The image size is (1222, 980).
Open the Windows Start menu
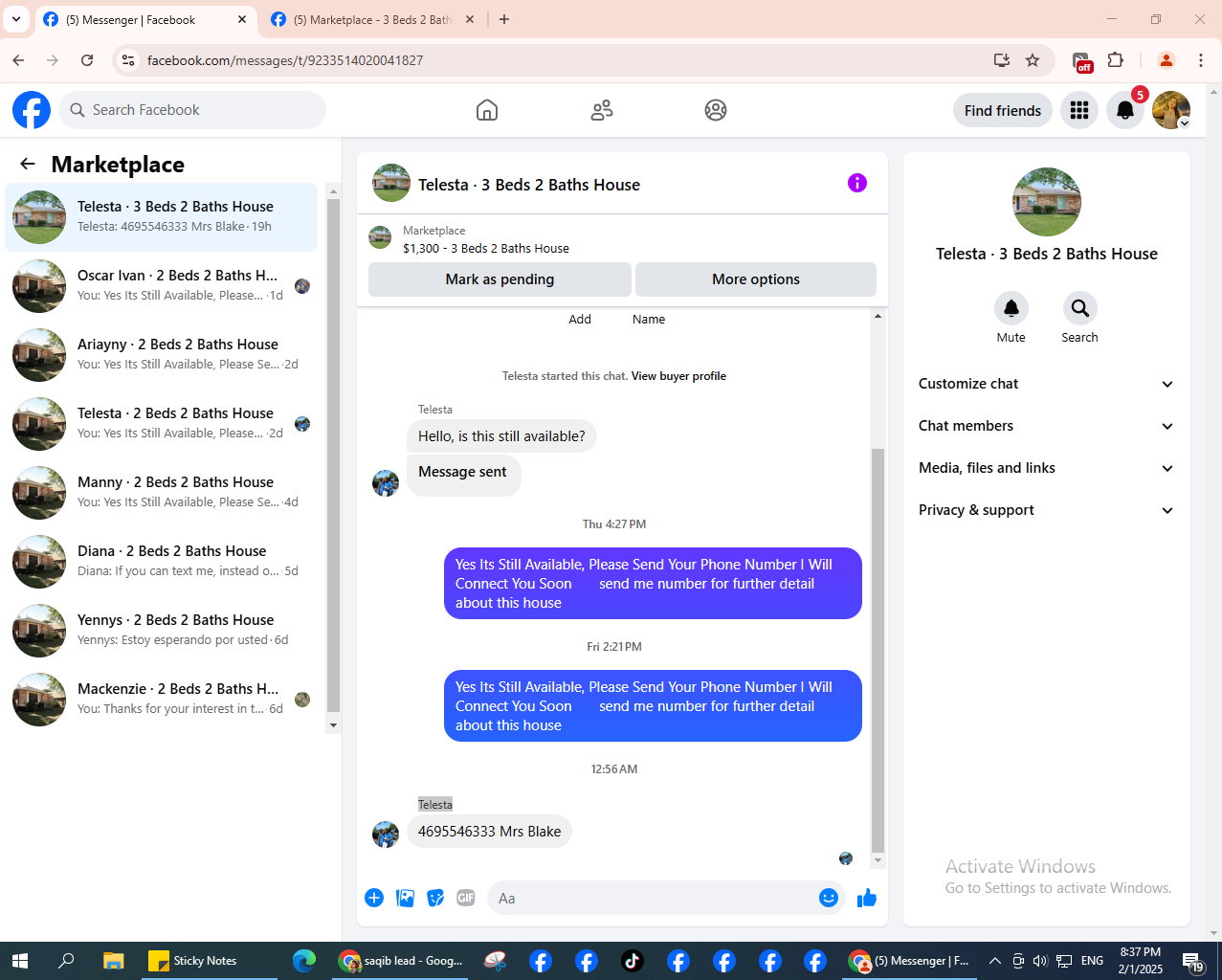(20, 961)
